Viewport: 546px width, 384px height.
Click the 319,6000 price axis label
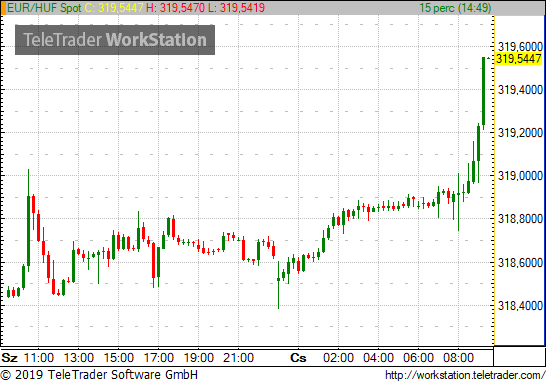[x=520, y=47]
